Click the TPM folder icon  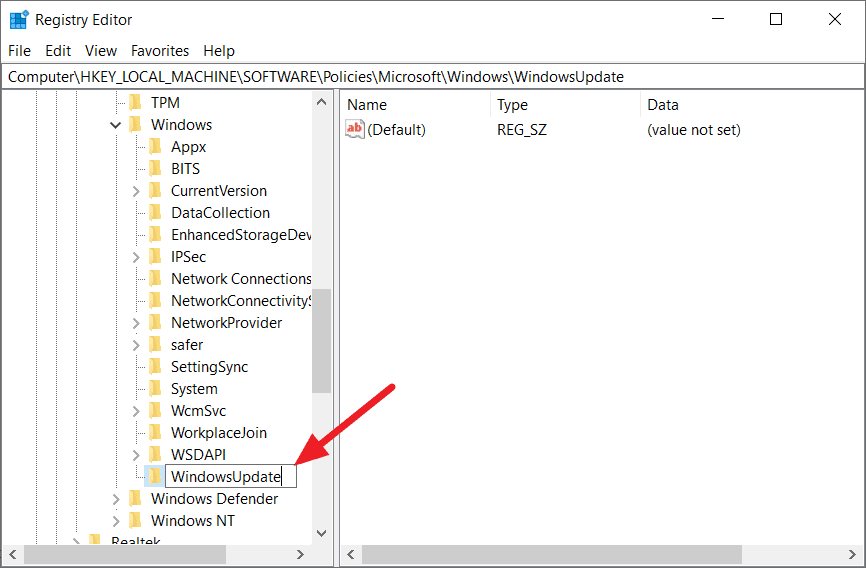136,103
